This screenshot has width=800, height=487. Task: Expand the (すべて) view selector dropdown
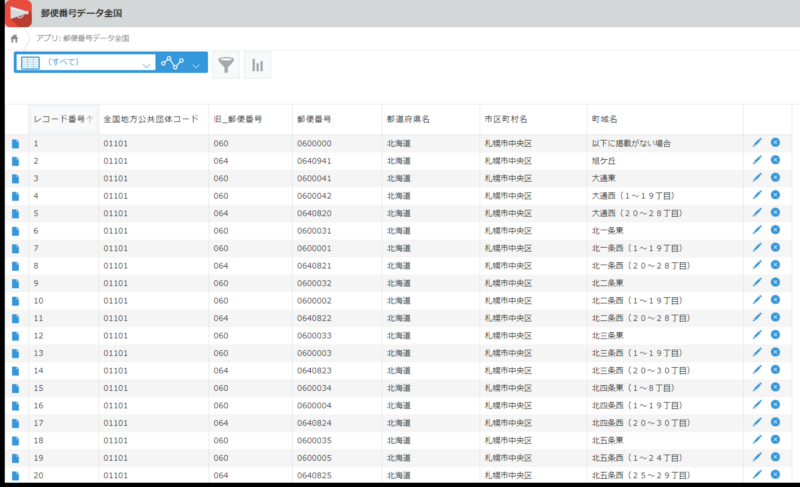(147, 64)
